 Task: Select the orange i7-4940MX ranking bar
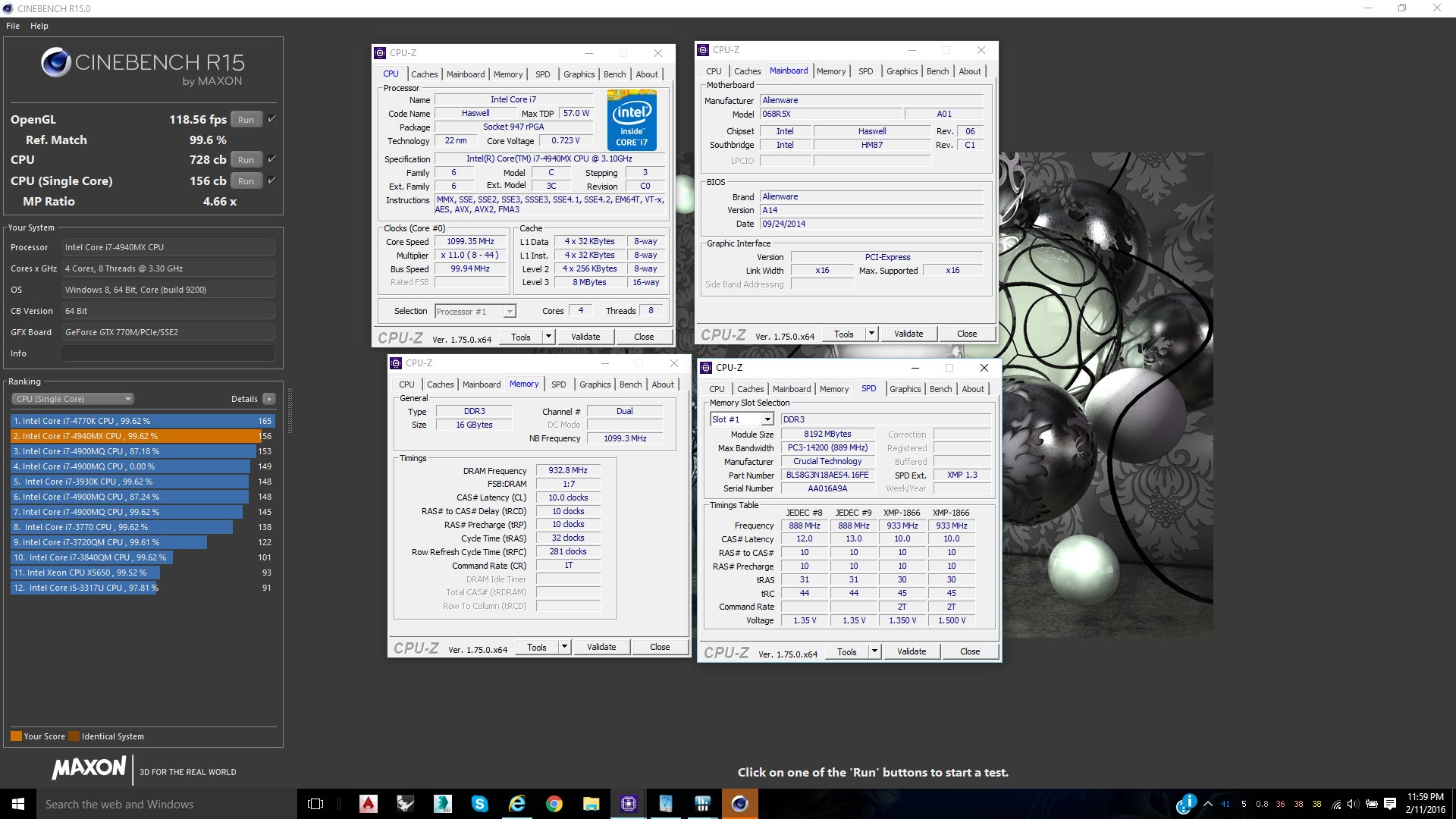click(x=136, y=436)
